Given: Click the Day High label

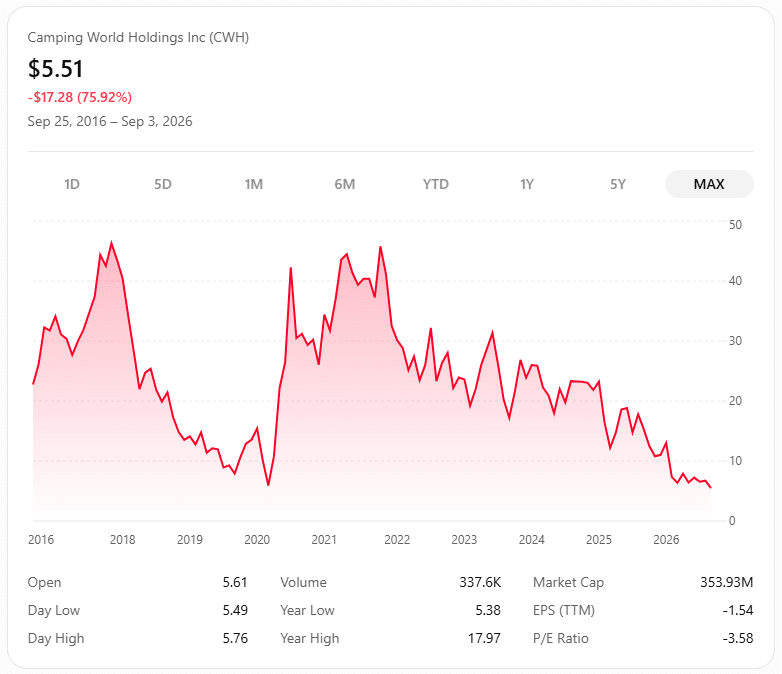Looking at the screenshot, I should click(56, 638).
